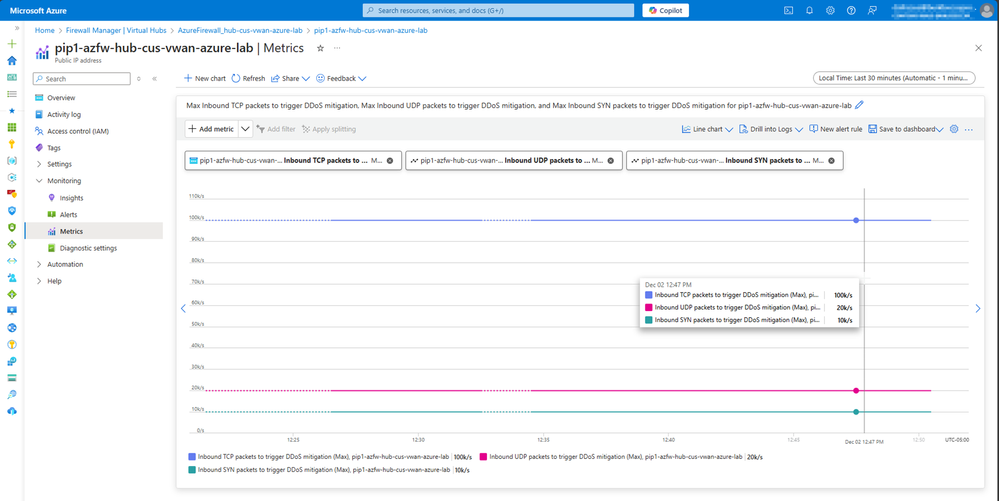The image size is (999, 501).
Task: Close the Metrics blade
Action: [x=979, y=48]
